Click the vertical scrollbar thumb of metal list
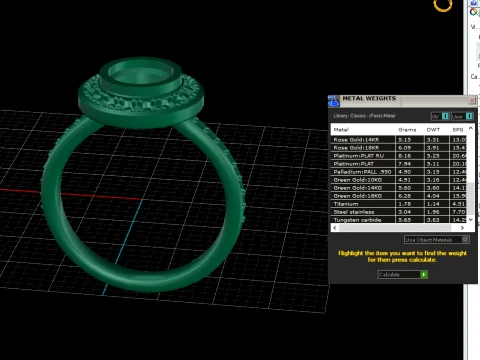The image size is (480, 360). click(x=471, y=199)
